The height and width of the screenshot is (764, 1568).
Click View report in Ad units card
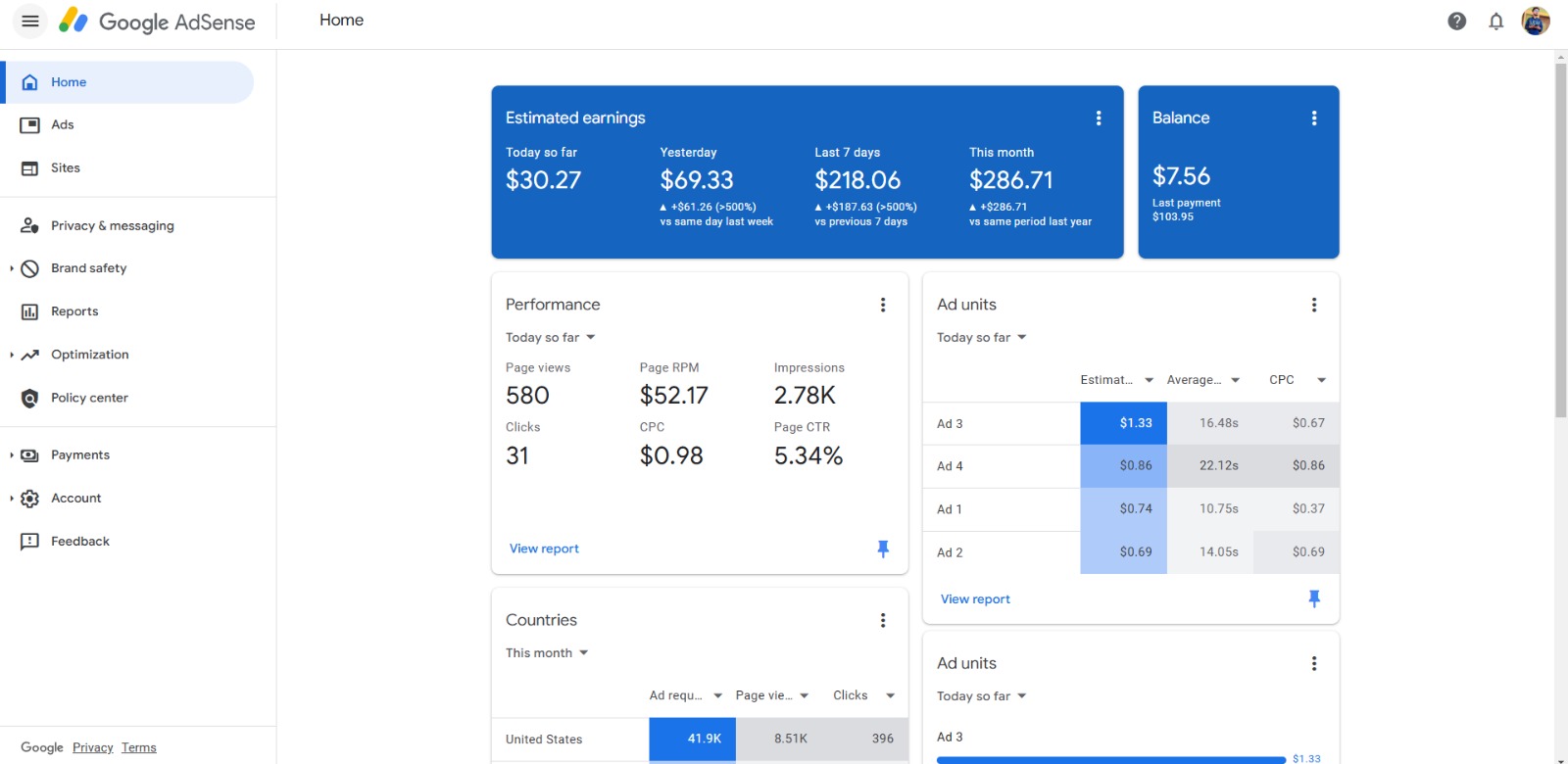point(975,598)
